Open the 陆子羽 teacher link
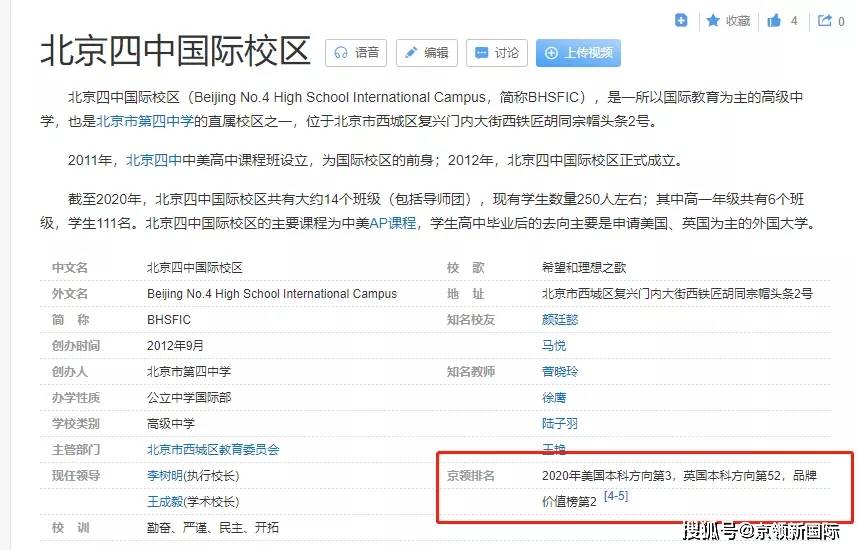 pos(560,424)
